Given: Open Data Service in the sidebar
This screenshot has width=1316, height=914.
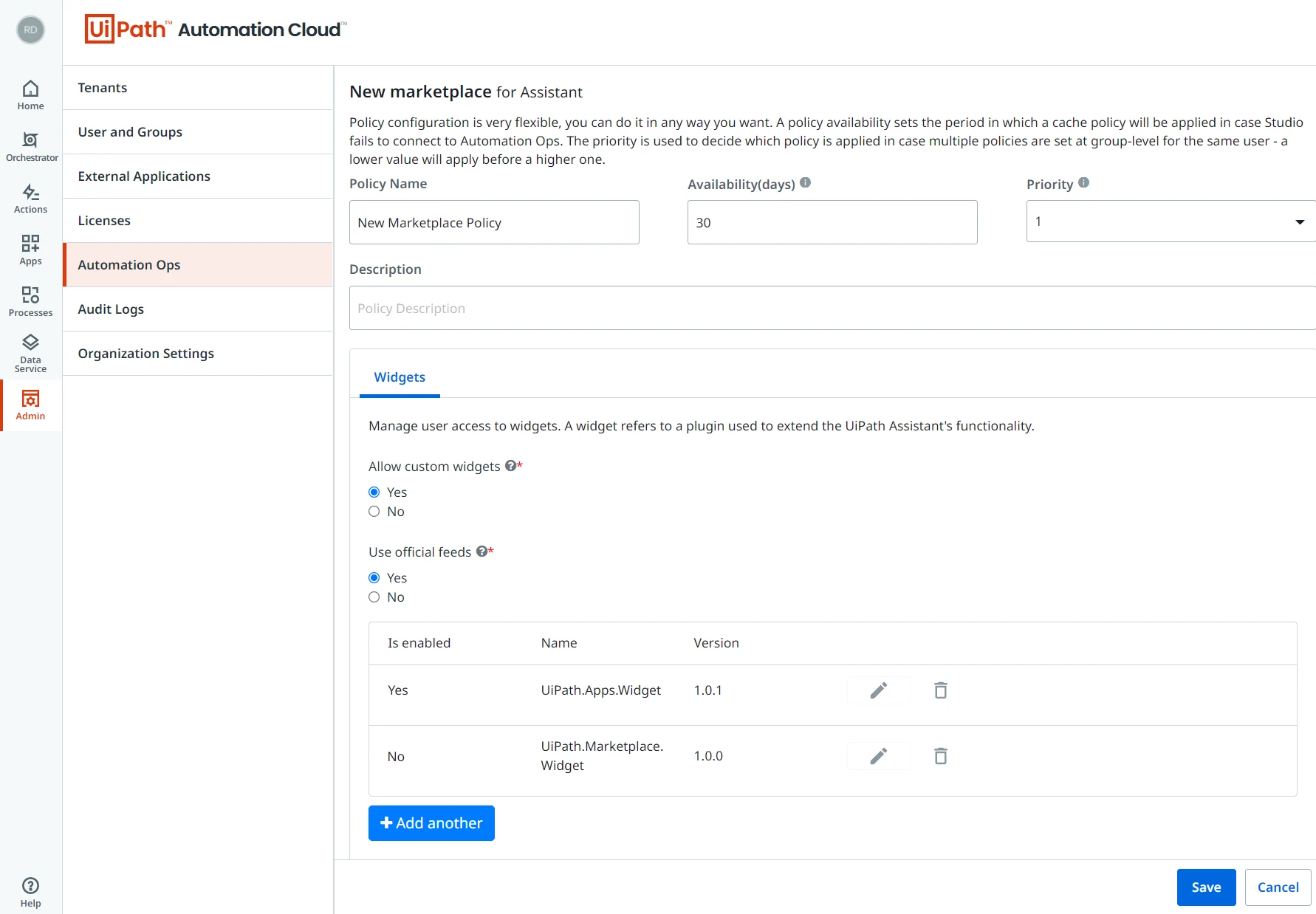Looking at the screenshot, I should [30, 354].
